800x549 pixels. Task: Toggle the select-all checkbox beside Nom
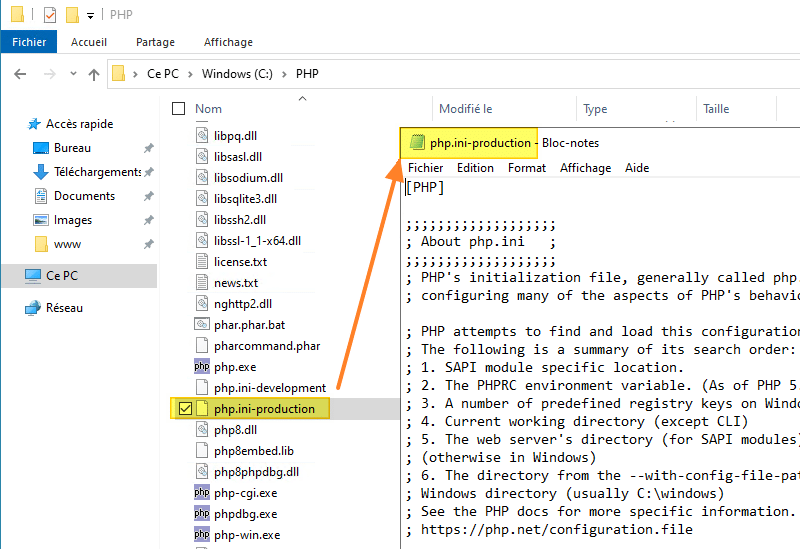pos(179,109)
